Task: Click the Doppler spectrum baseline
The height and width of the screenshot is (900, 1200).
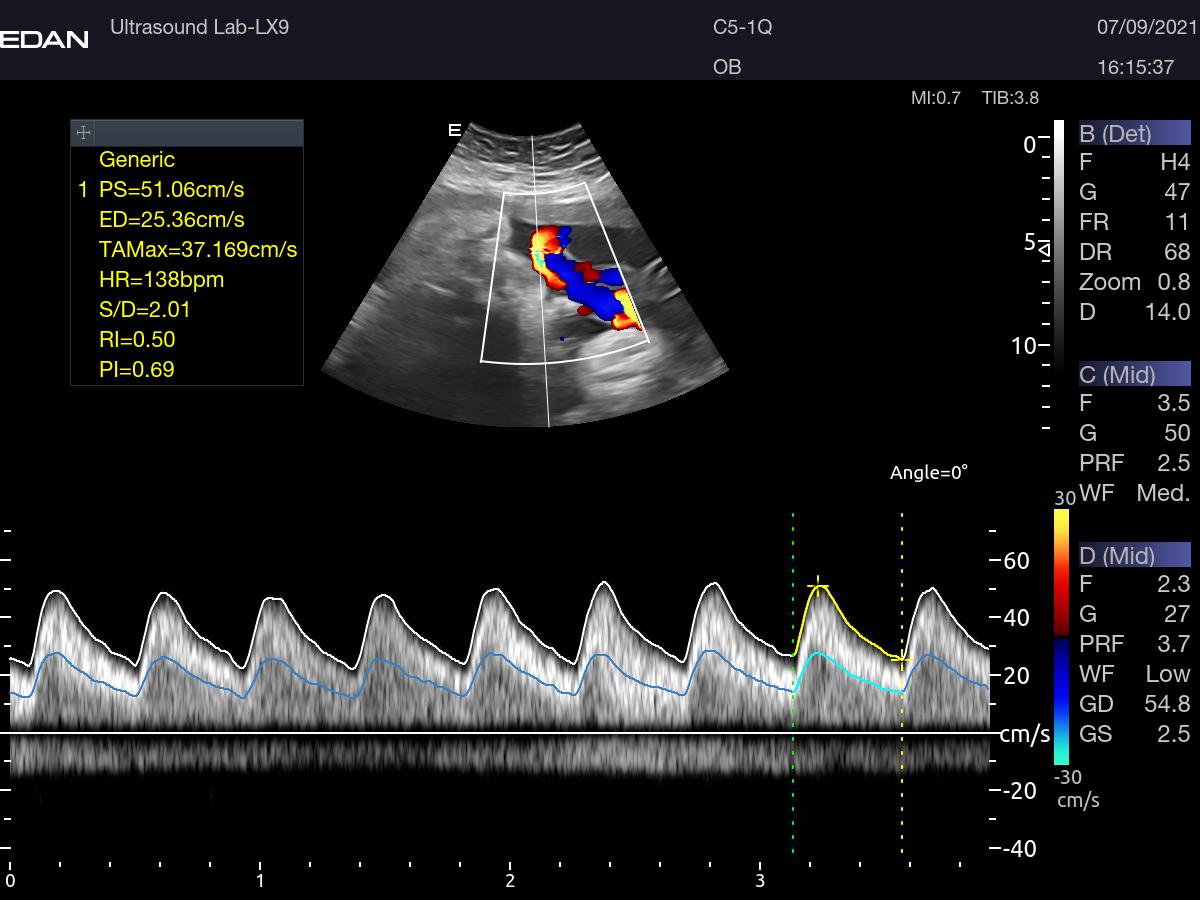Action: click(x=500, y=733)
